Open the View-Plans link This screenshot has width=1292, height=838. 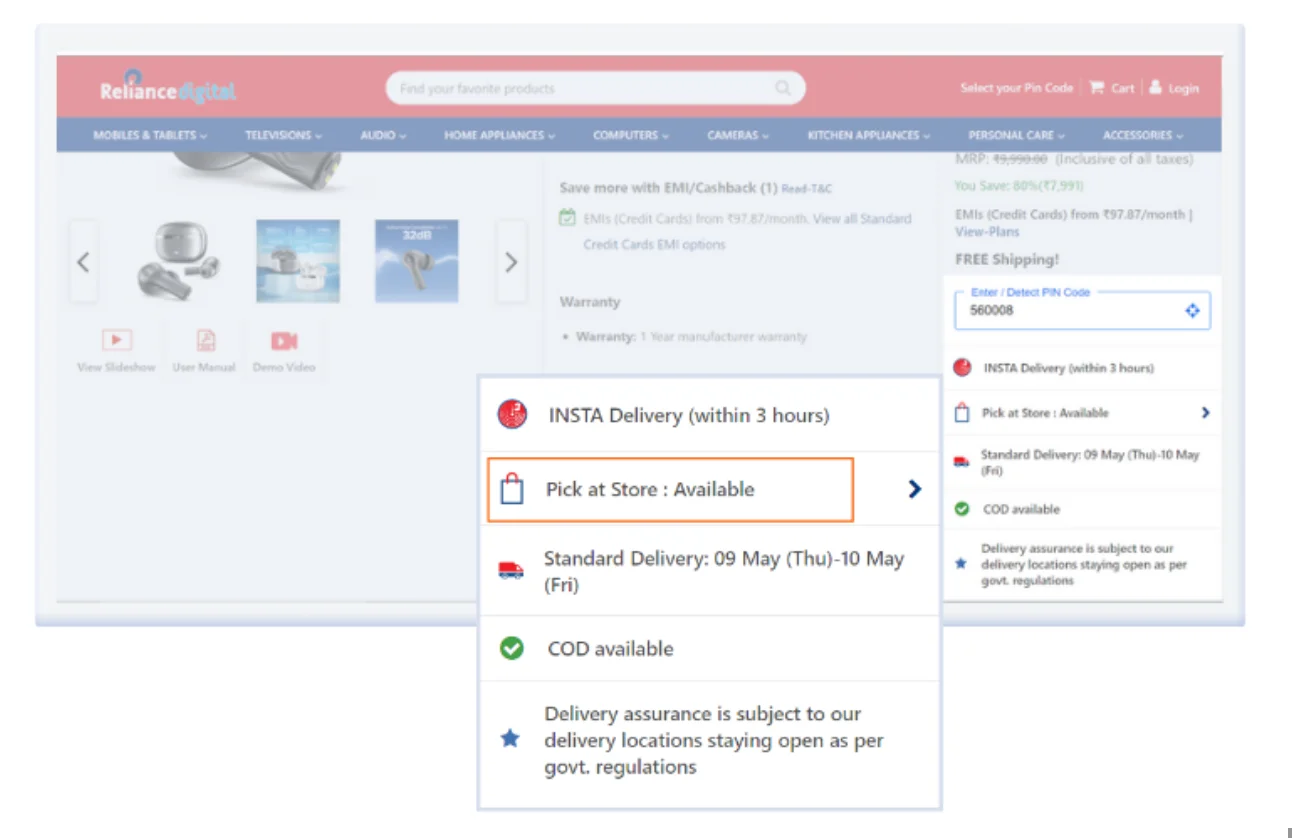pyautogui.click(x=987, y=232)
